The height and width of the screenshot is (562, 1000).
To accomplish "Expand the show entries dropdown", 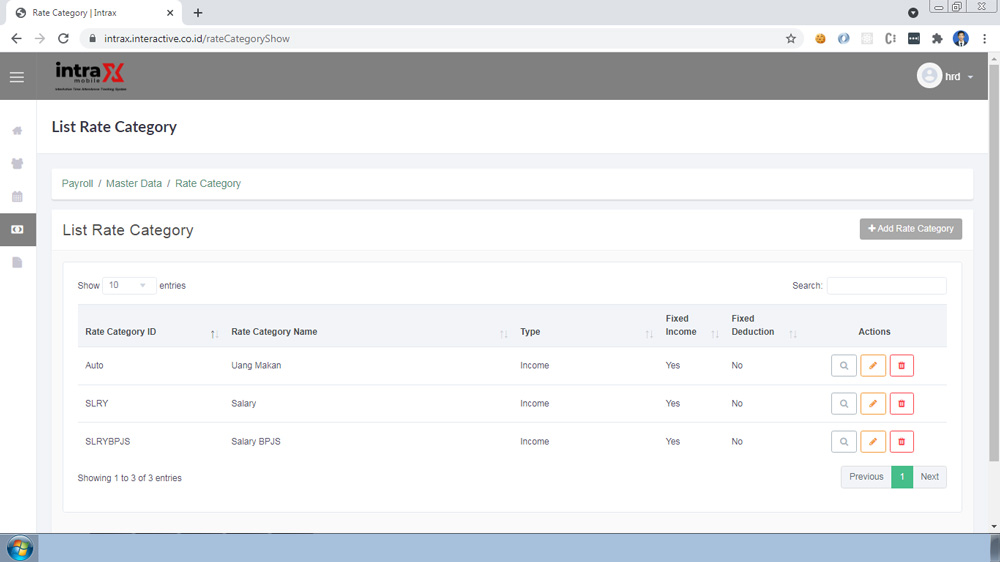I will tap(129, 286).
